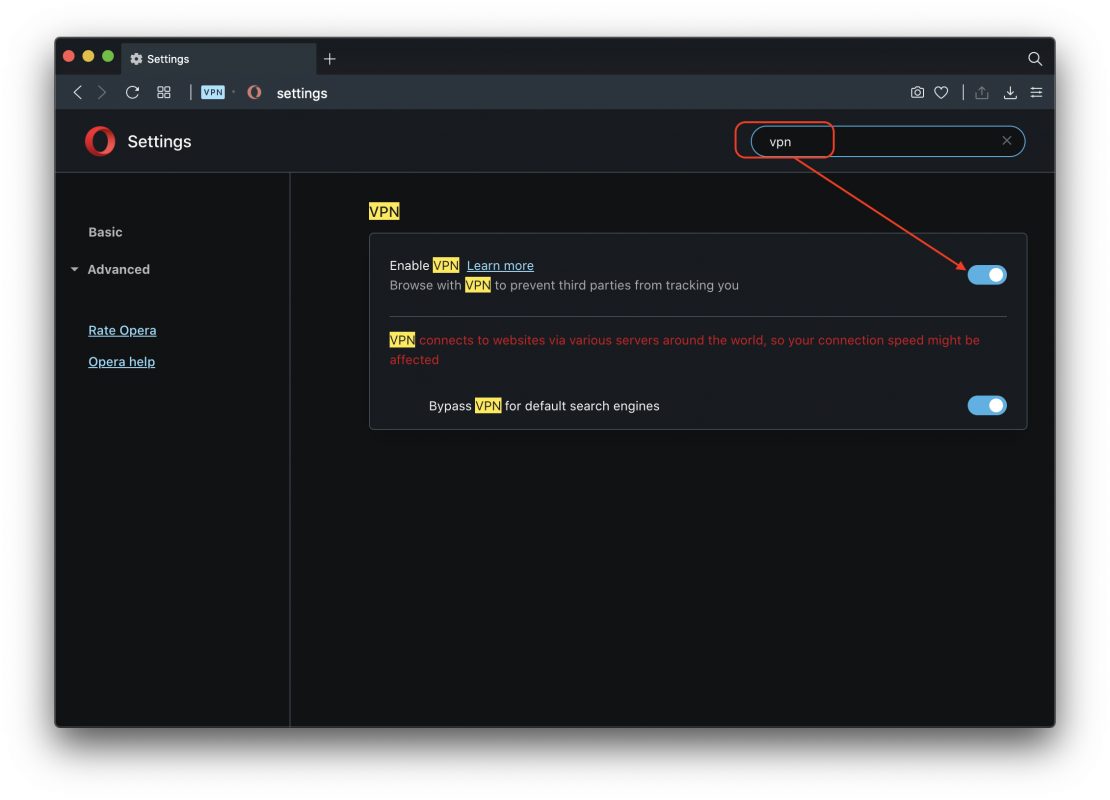The image size is (1110, 800).
Task: Click the red connection speed warning text
Action: coord(685,350)
